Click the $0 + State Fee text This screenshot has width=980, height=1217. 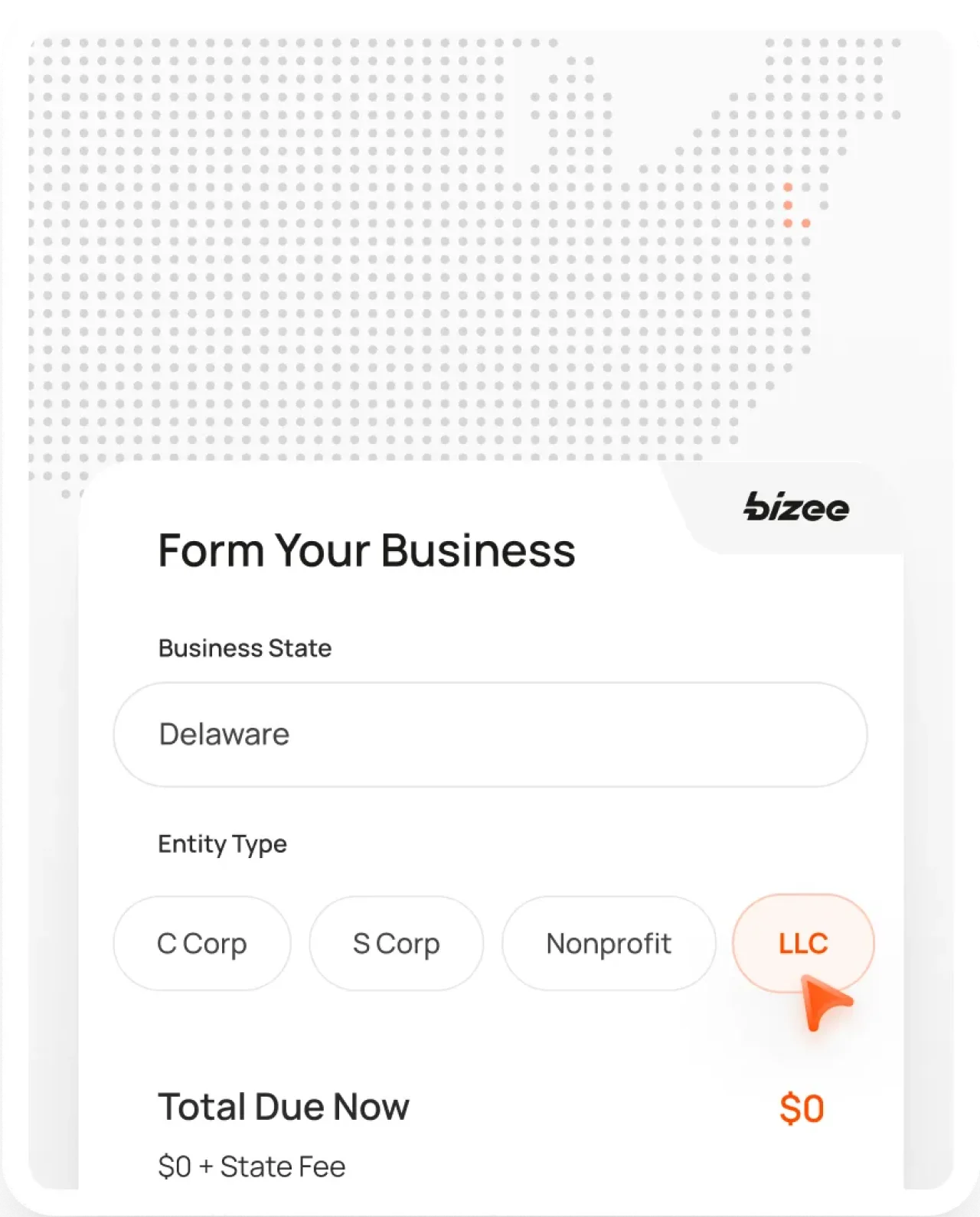point(252,1166)
